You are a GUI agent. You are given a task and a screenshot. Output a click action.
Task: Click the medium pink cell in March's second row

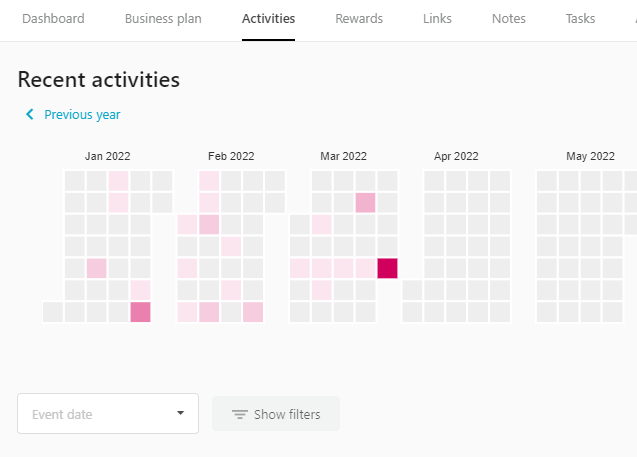pos(365,202)
